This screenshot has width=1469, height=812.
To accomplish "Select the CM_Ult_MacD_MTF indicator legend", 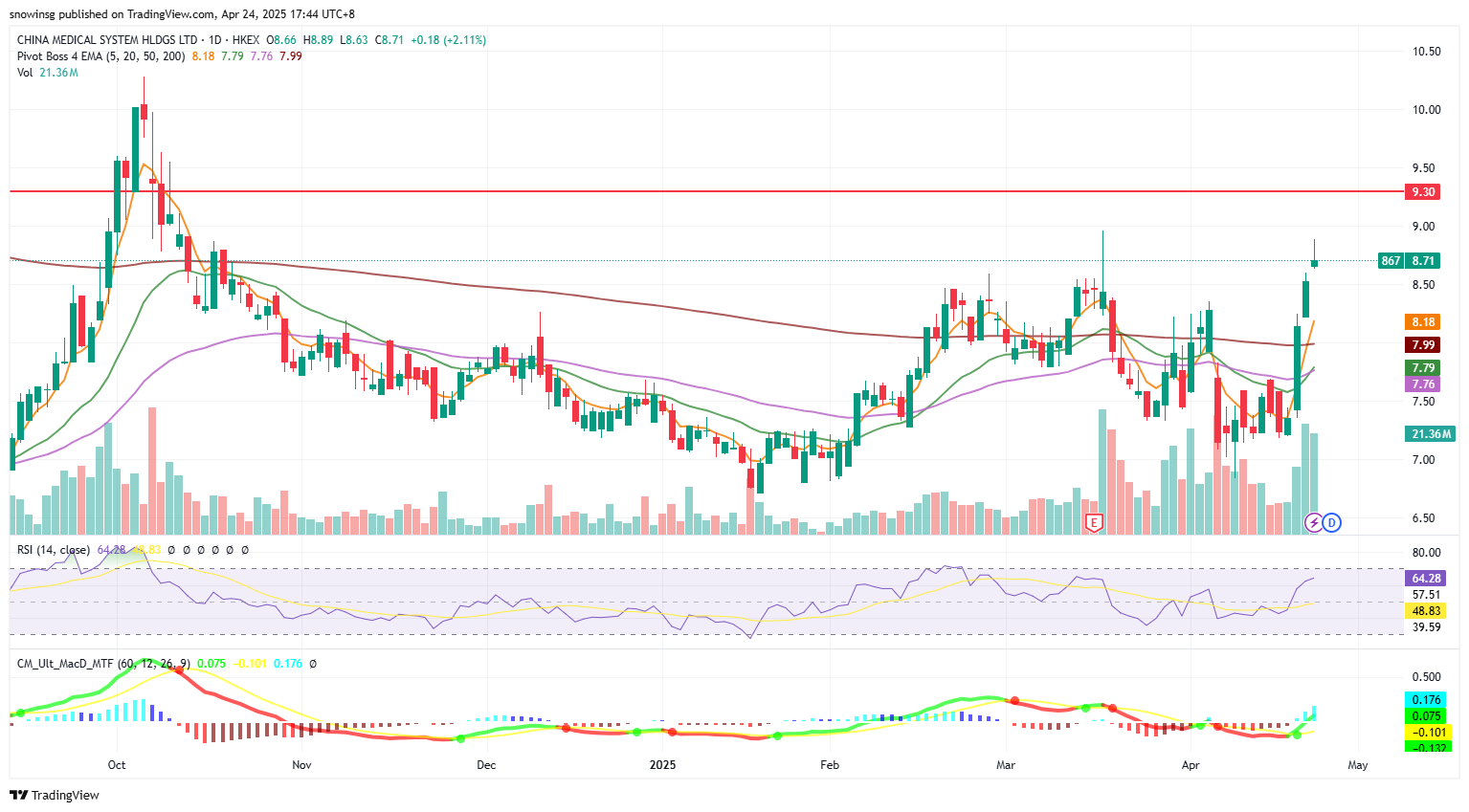I will pyautogui.click(x=104, y=663).
